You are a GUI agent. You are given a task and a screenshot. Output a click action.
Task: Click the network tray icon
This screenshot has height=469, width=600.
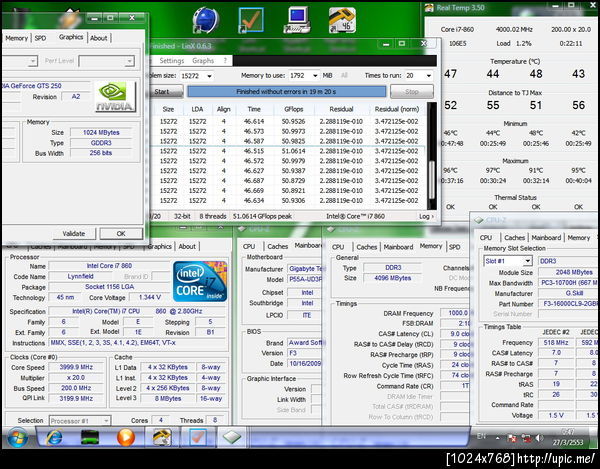(527, 438)
